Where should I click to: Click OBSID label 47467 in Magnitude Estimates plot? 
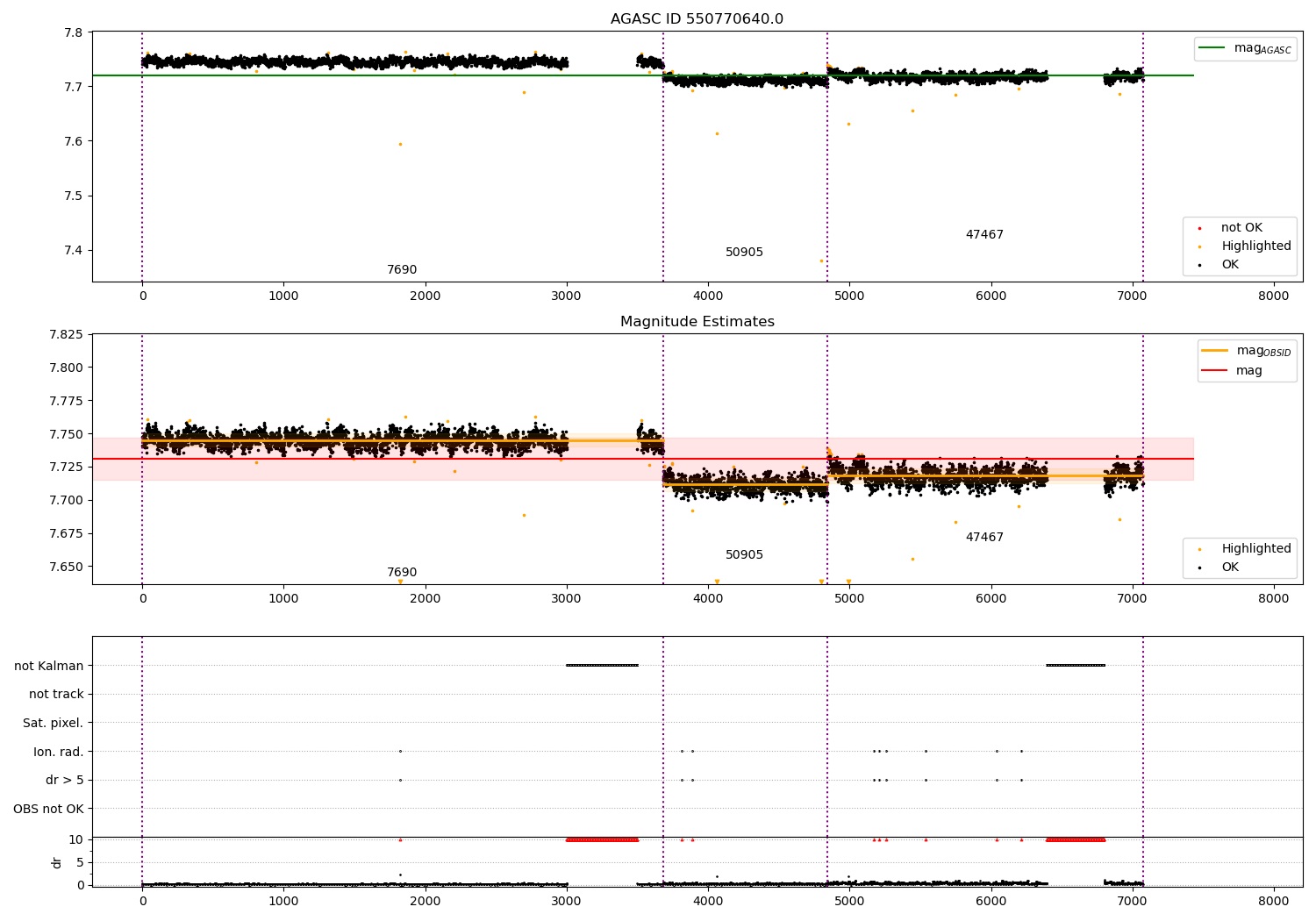[984, 538]
